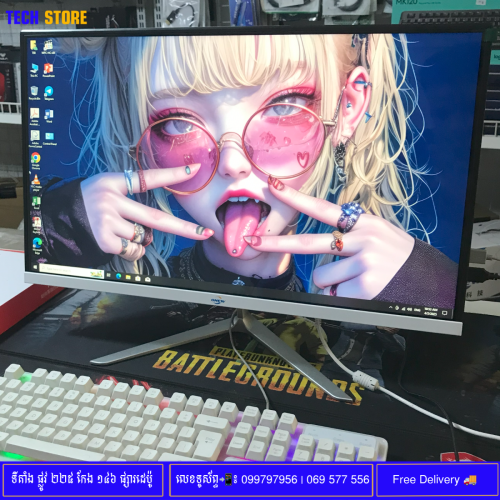Viewport: 500px width, 500px height.
Task: Launch Google Chrome from the desktop
Action: point(36,161)
